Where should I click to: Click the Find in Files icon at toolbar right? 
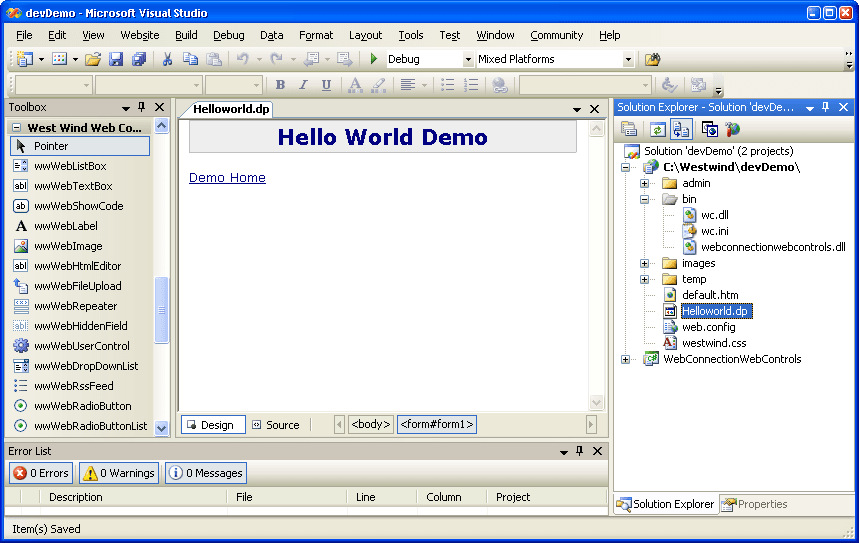click(652, 59)
